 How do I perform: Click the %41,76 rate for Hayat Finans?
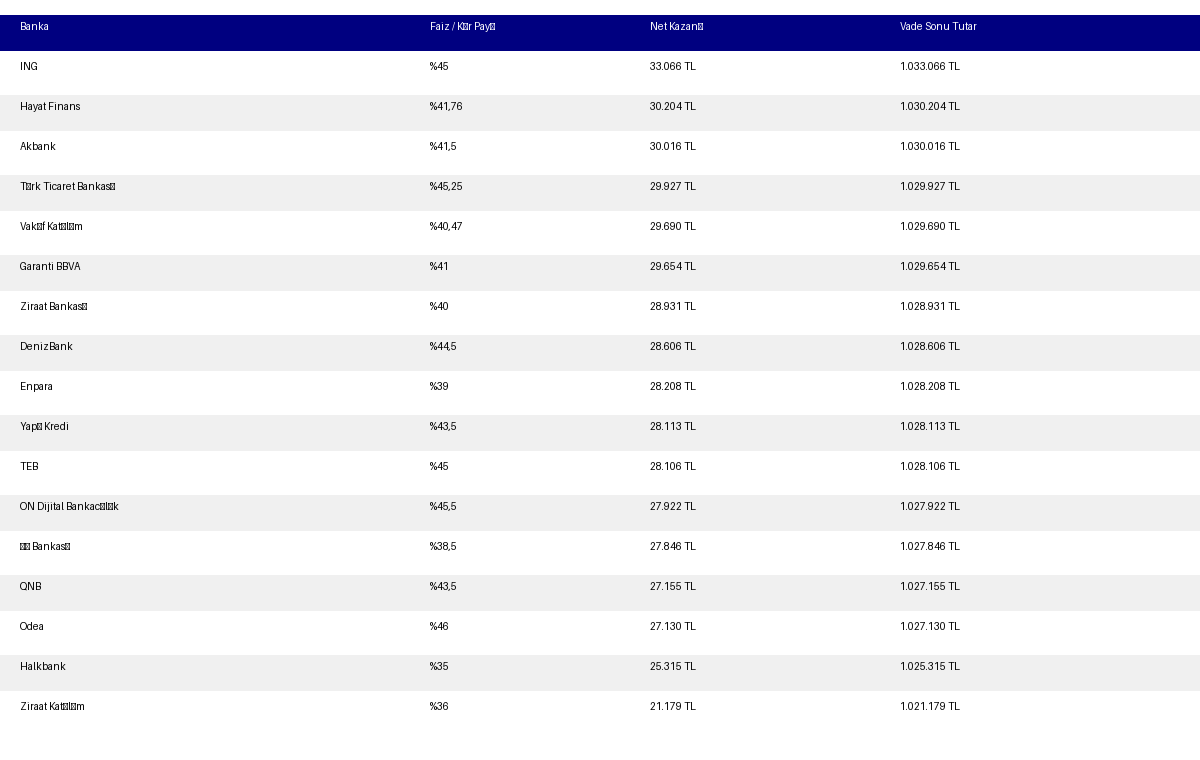446,107
